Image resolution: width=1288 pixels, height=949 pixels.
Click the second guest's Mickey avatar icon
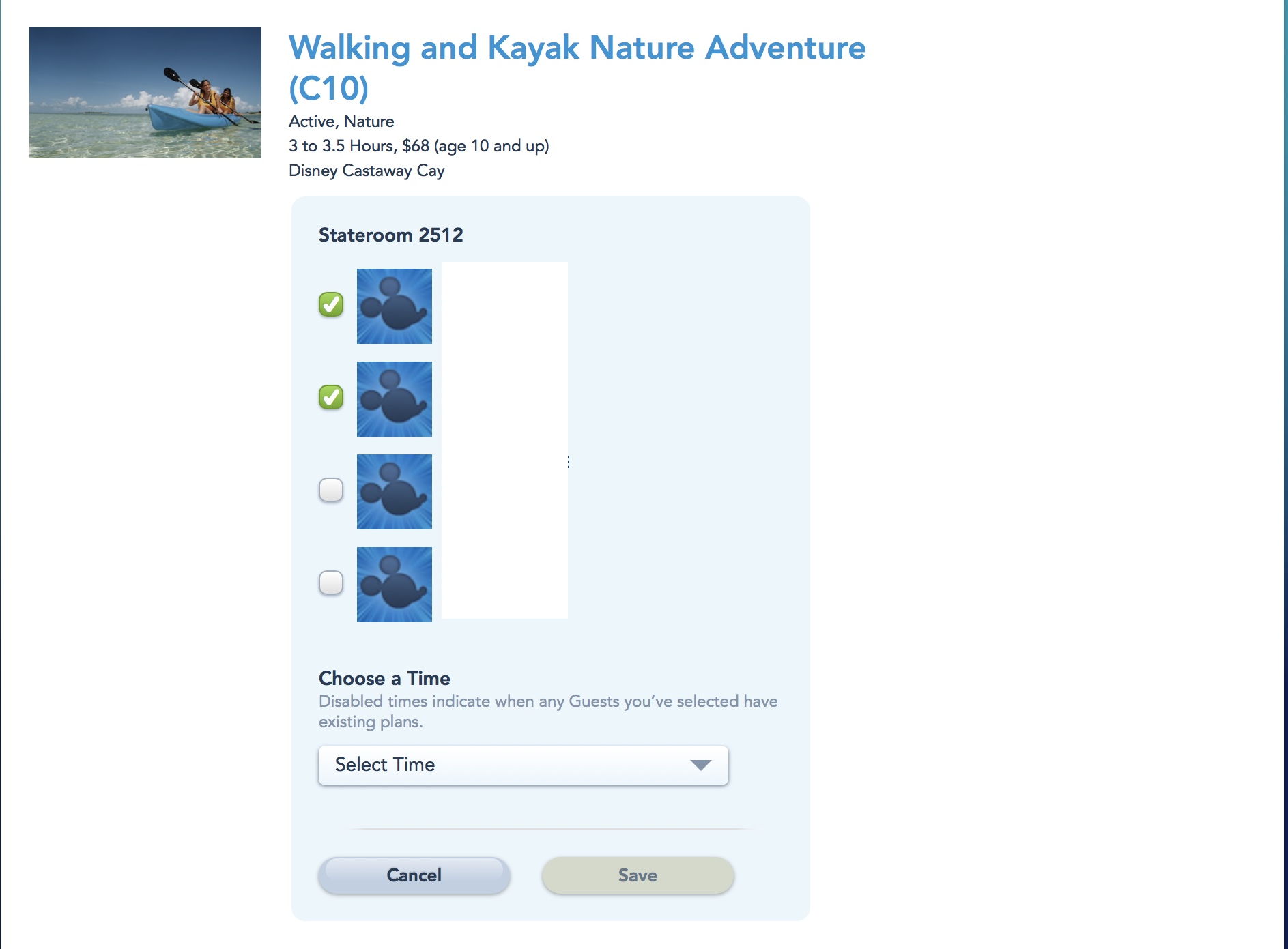click(394, 399)
